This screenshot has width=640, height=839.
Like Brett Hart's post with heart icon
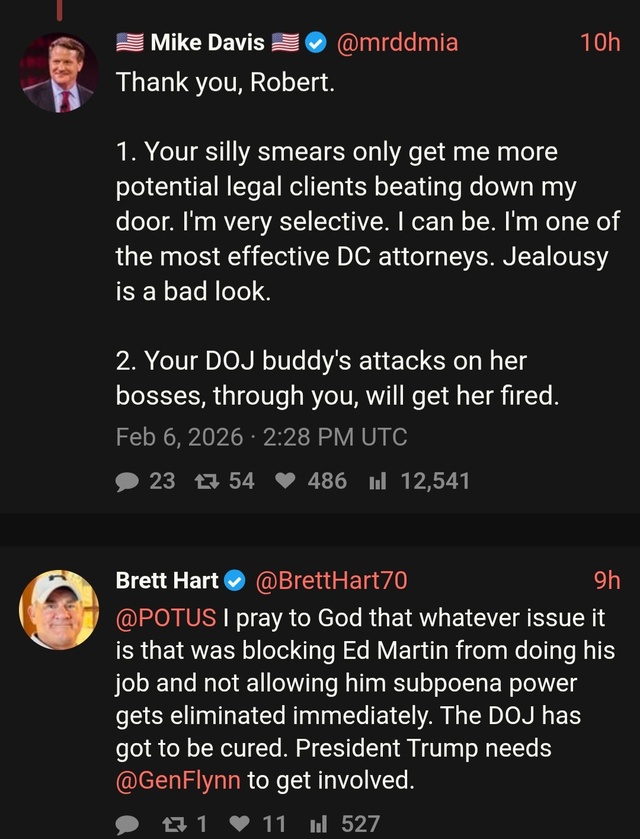pos(241,824)
